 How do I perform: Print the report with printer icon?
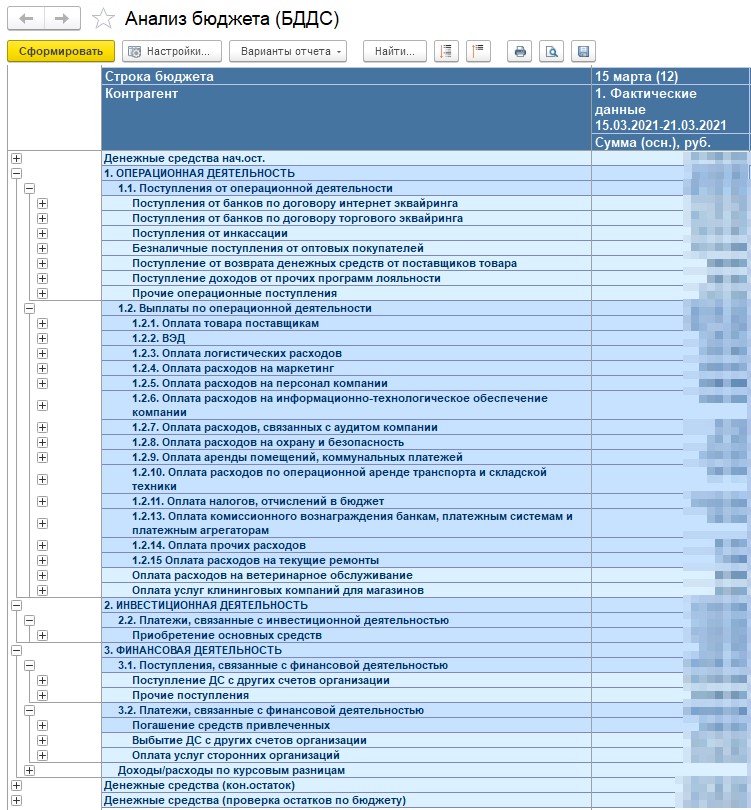[x=520, y=51]
